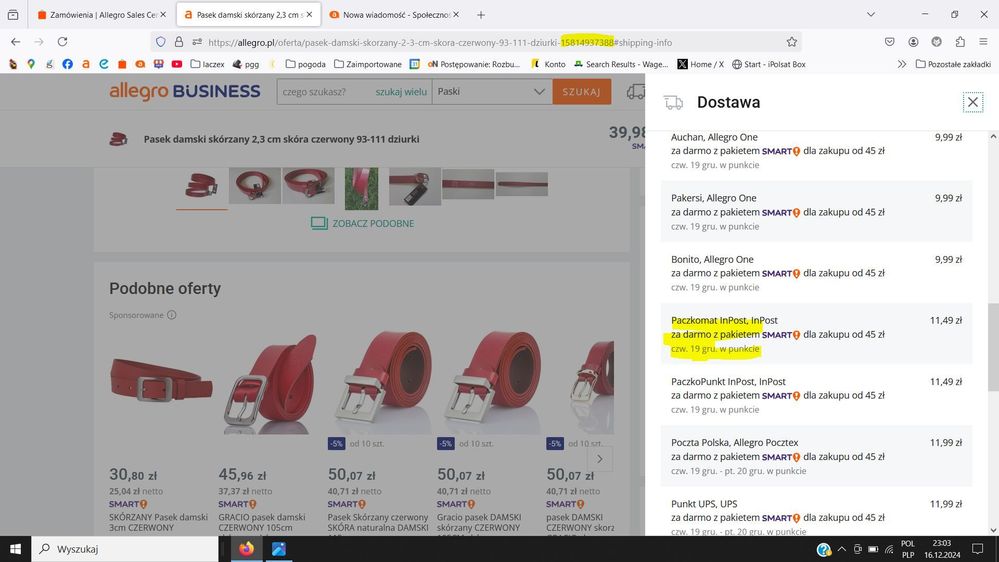Viewport: 999px width, 562px height.
Task: Open the Start - iPolsat Box bookmark
Action: [769, 64]
